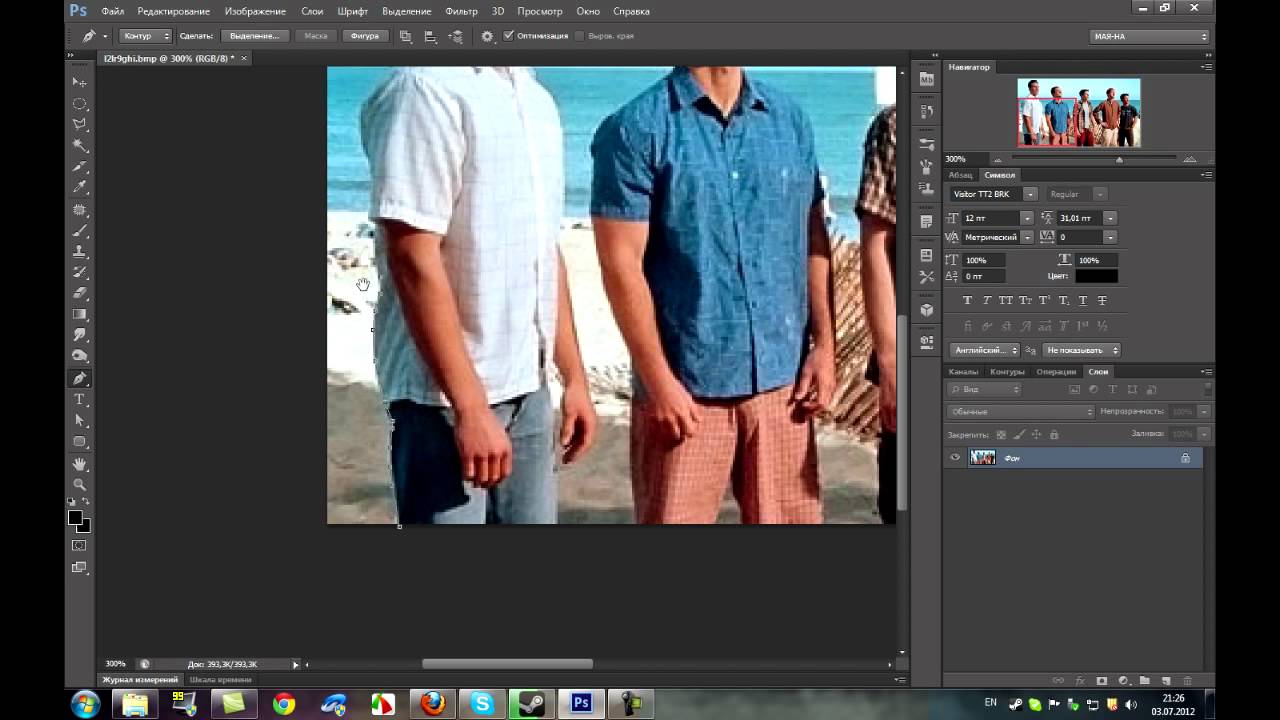The height and width of the screenshot is (720, 1280).
Task: Click the text Цвет swatch in Символ
Action: (x=1097, y=276)
